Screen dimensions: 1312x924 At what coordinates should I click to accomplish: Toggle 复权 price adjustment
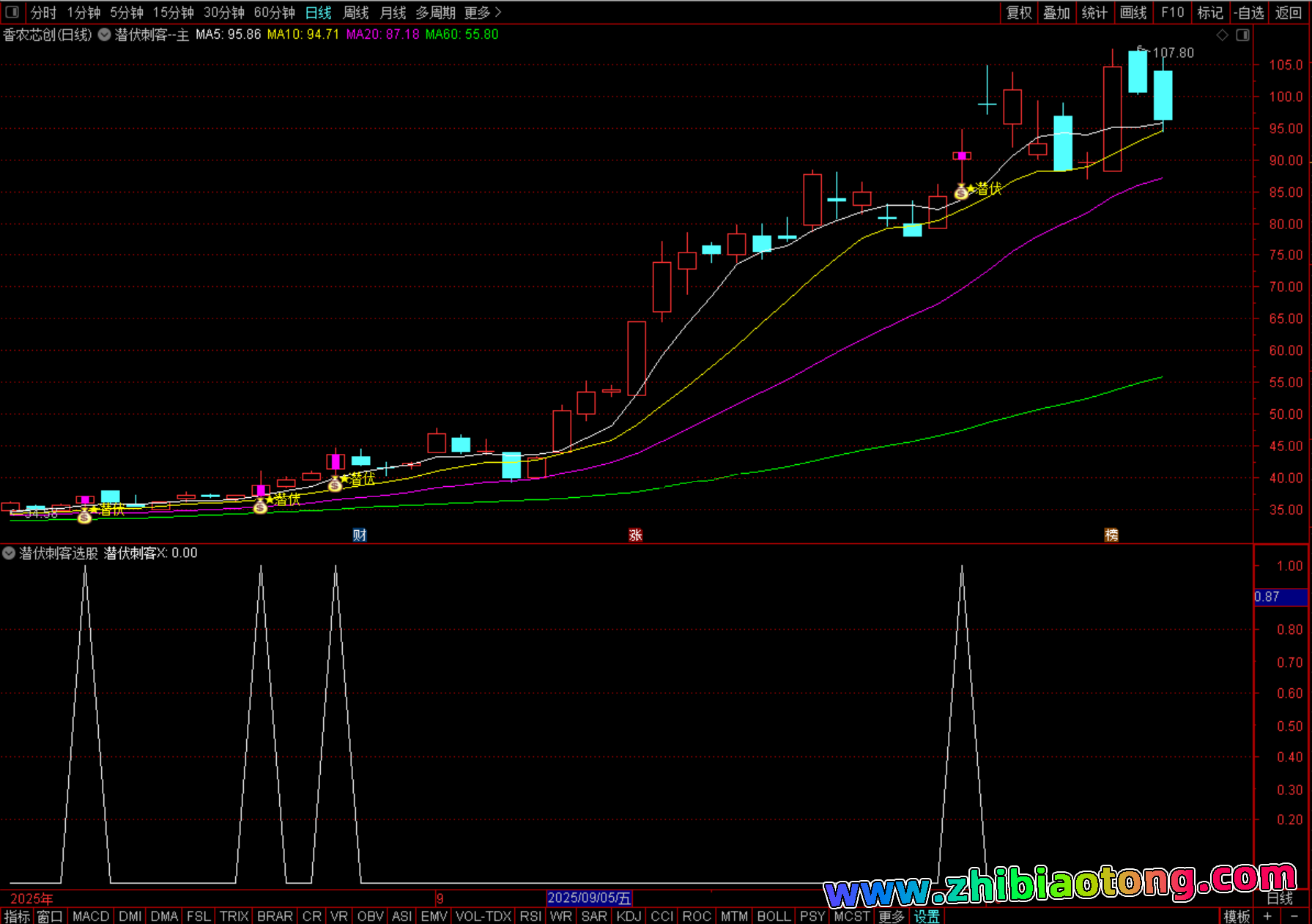1019,12
